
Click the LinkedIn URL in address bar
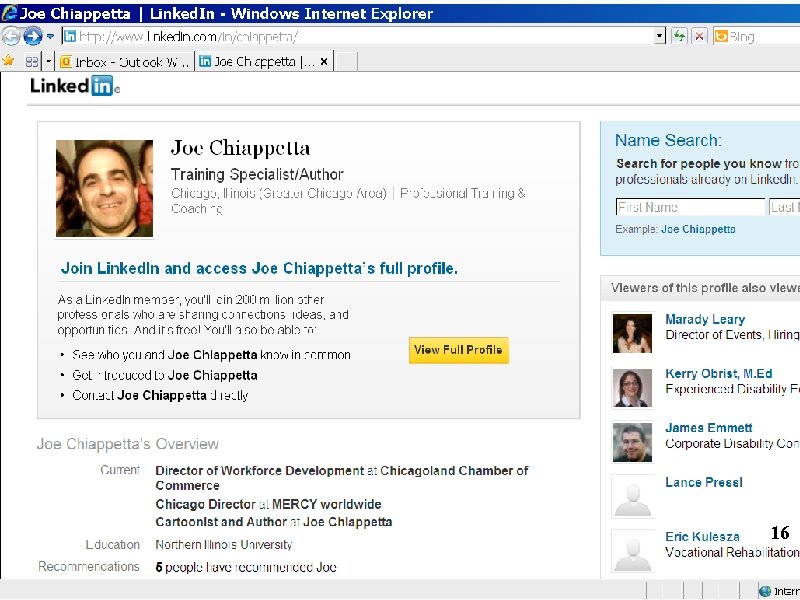tap(188, 37)
